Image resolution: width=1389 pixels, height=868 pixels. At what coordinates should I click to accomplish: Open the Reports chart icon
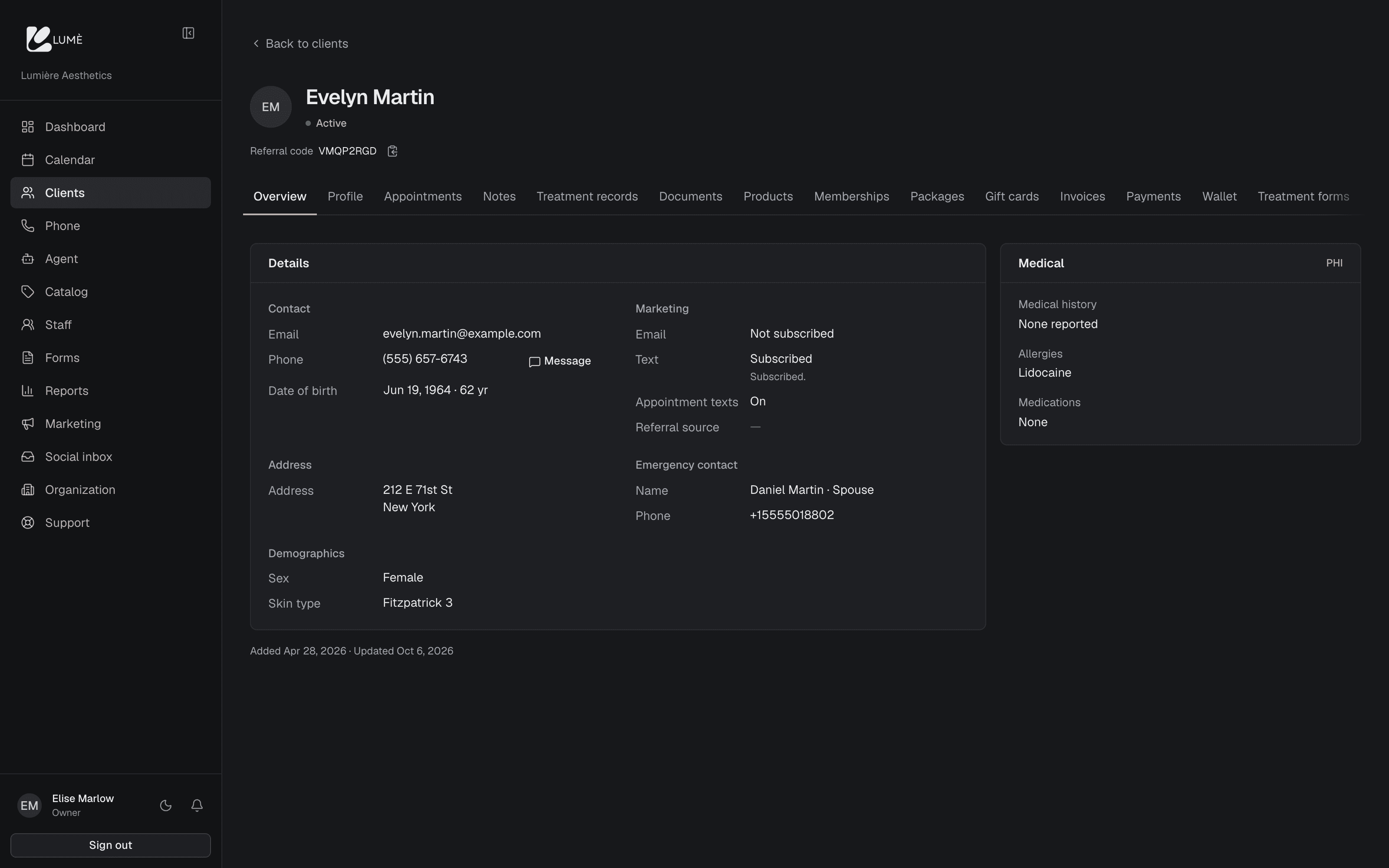(27, 391)
